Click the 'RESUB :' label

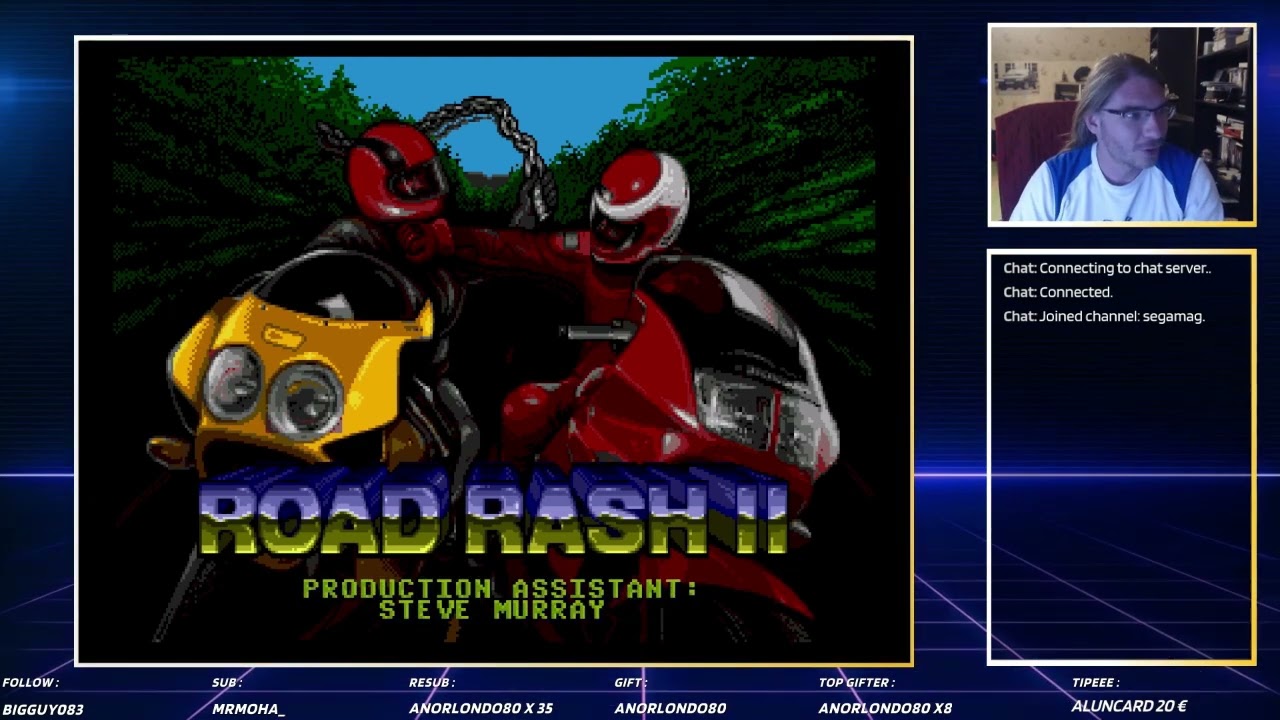click(x=432, y=682)
